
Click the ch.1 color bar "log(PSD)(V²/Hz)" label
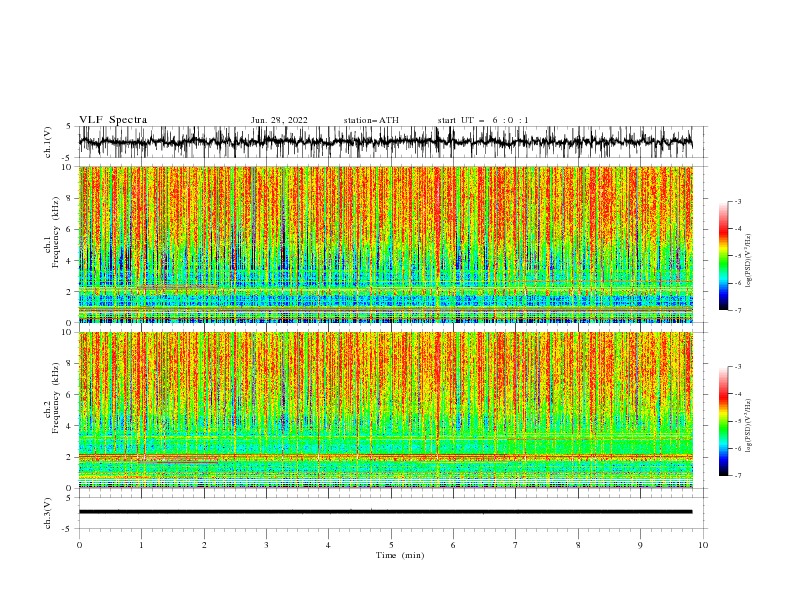pos(749,261)
